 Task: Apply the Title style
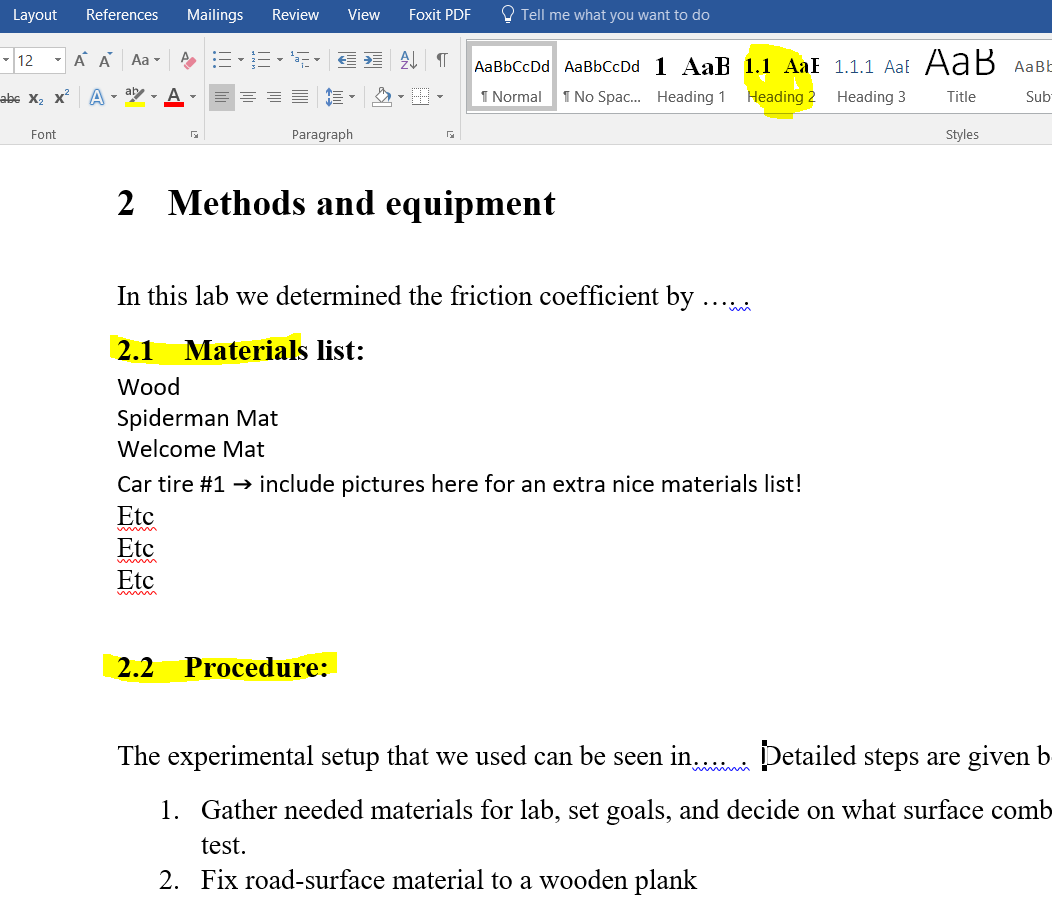click(x=961, y=78)
